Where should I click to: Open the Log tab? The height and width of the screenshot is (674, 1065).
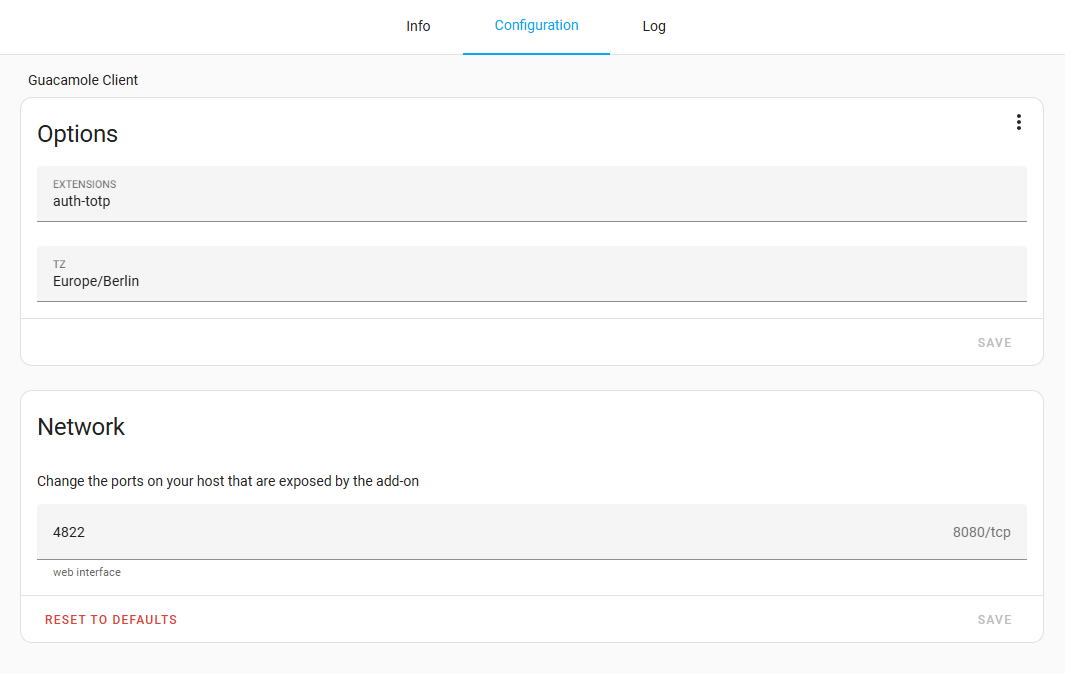tap(654, 26)
